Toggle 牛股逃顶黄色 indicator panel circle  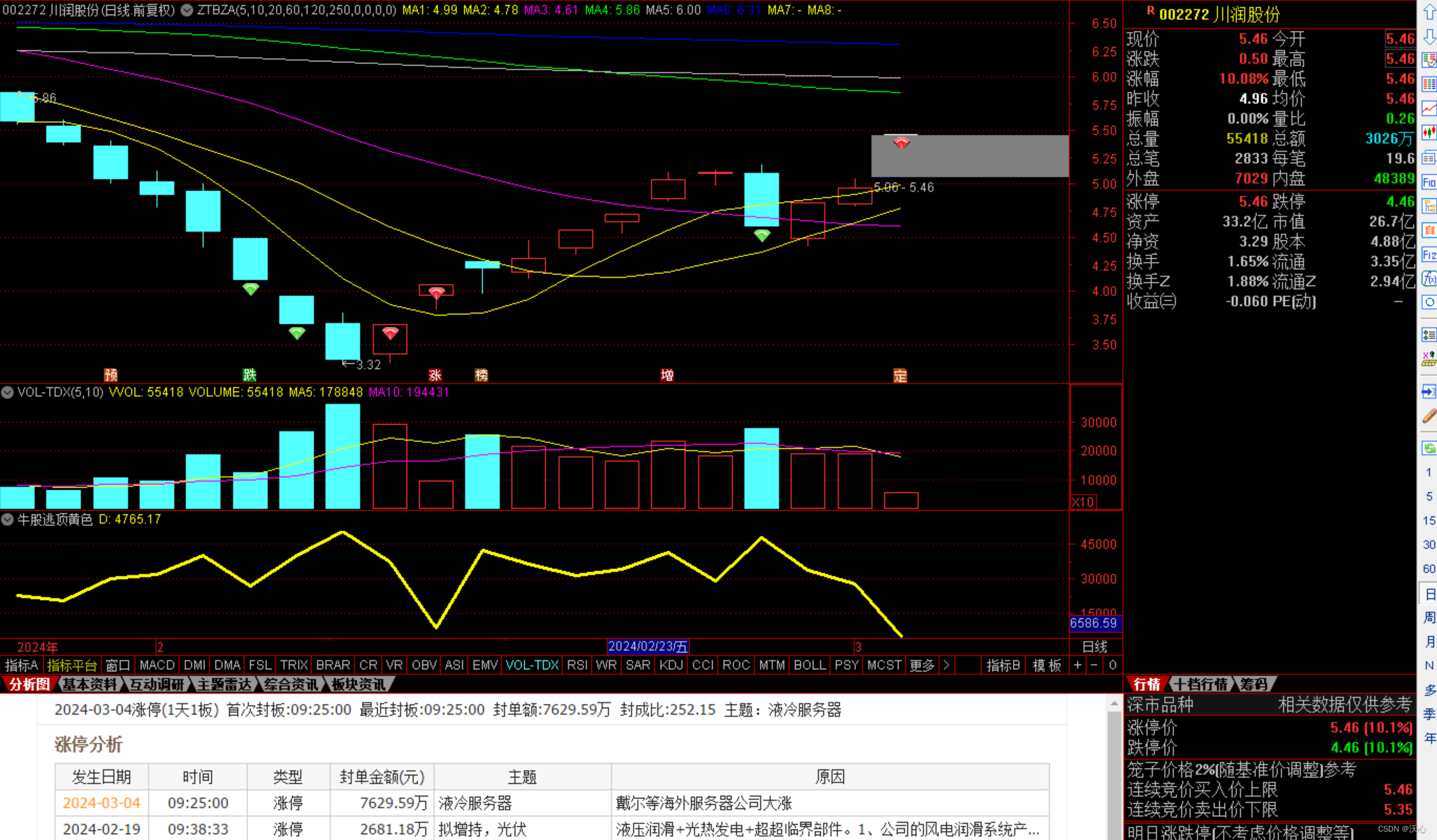(8, 519)
